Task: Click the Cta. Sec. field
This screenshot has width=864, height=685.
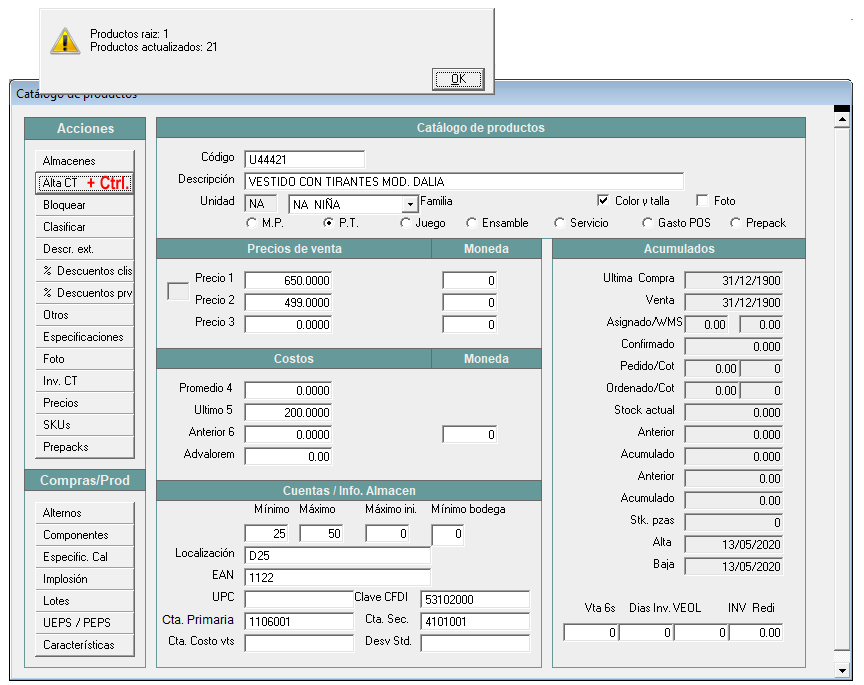Action: [475, 622]
